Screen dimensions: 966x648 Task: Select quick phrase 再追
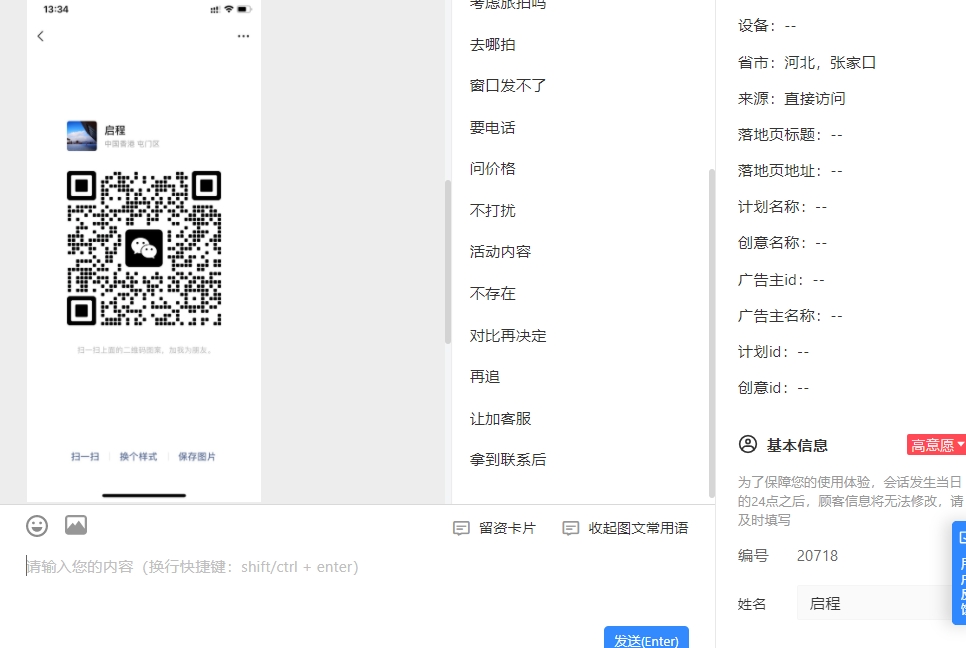point(485,377)
